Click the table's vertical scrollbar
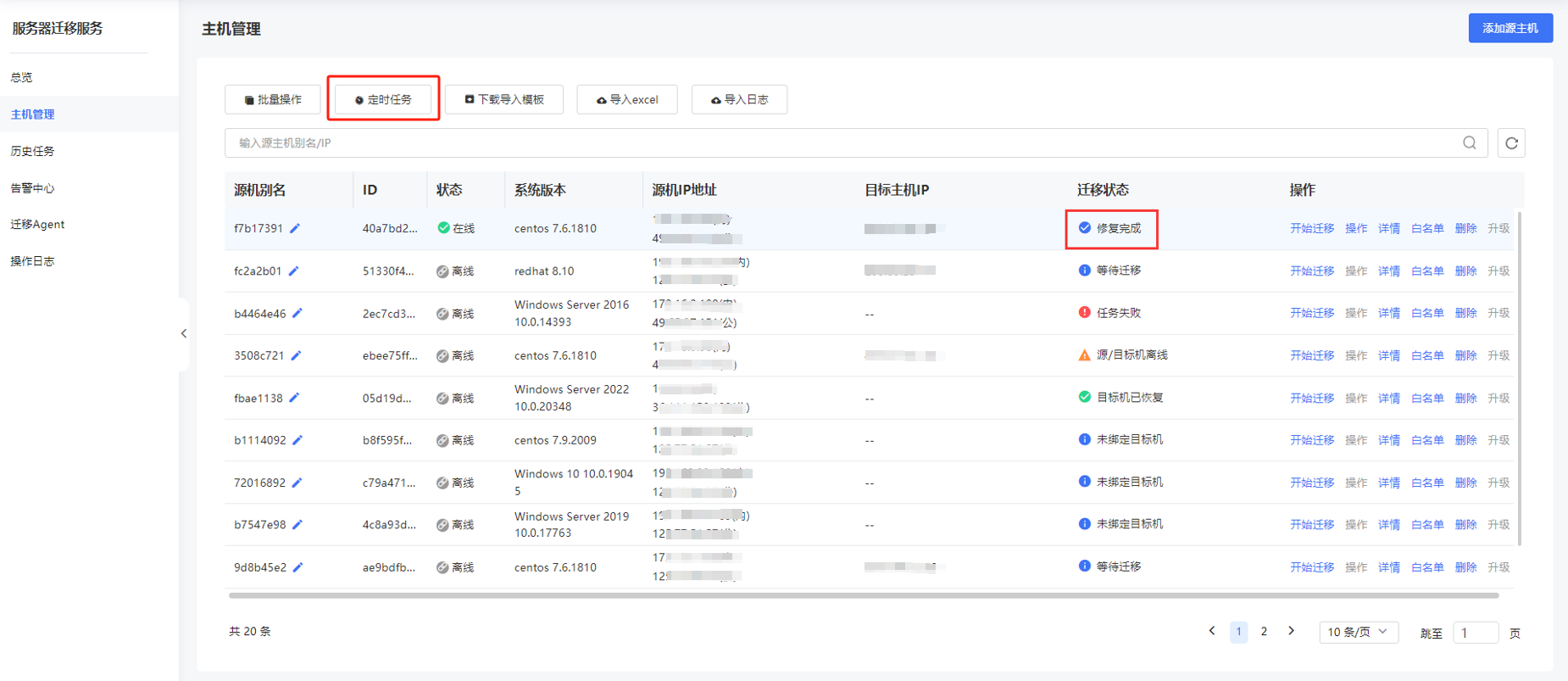Viewport: 1568px width, 681px height. point(1519,378)
